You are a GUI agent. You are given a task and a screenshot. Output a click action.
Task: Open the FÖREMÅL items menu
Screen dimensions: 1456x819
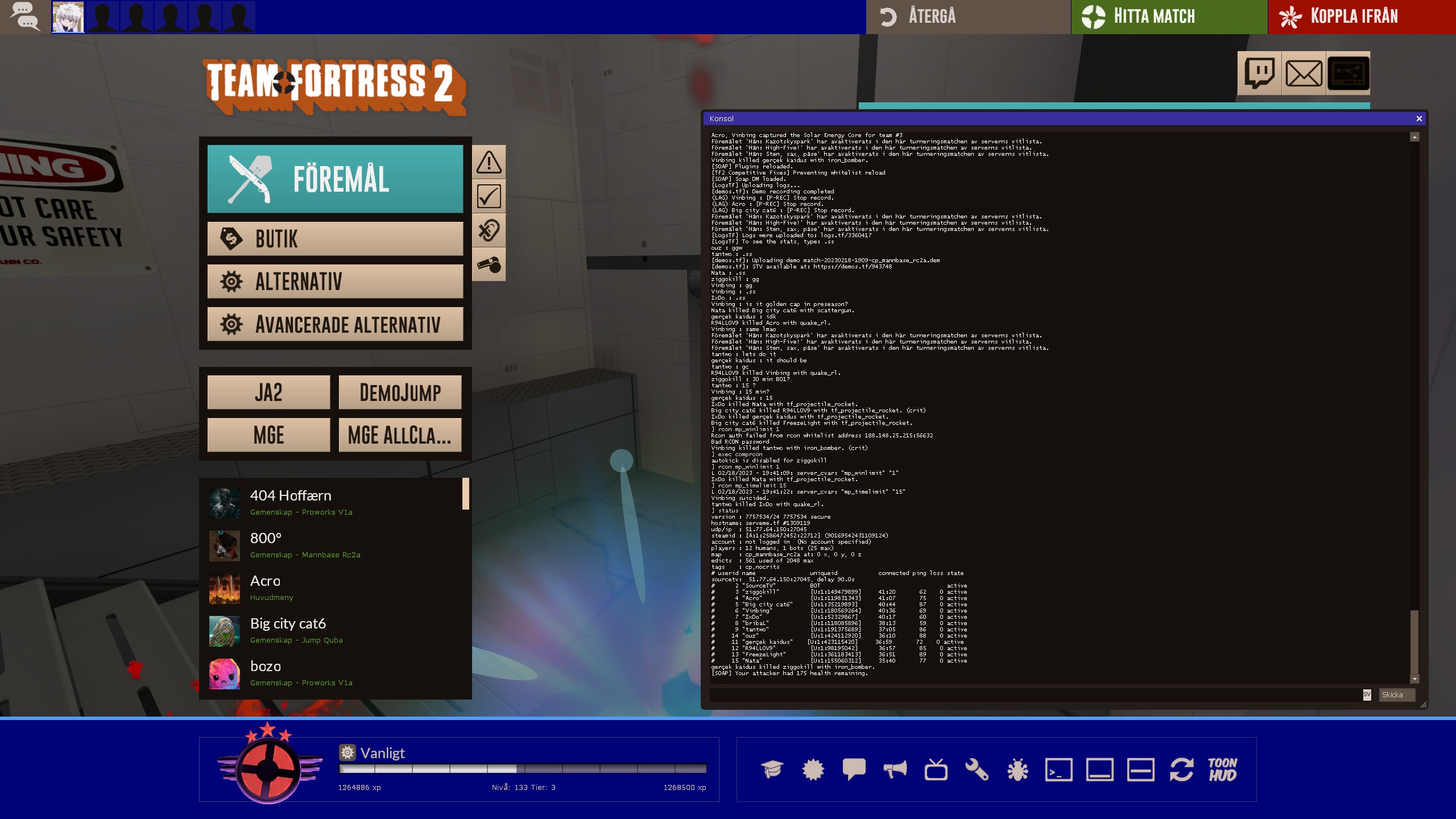coord(335,179)
